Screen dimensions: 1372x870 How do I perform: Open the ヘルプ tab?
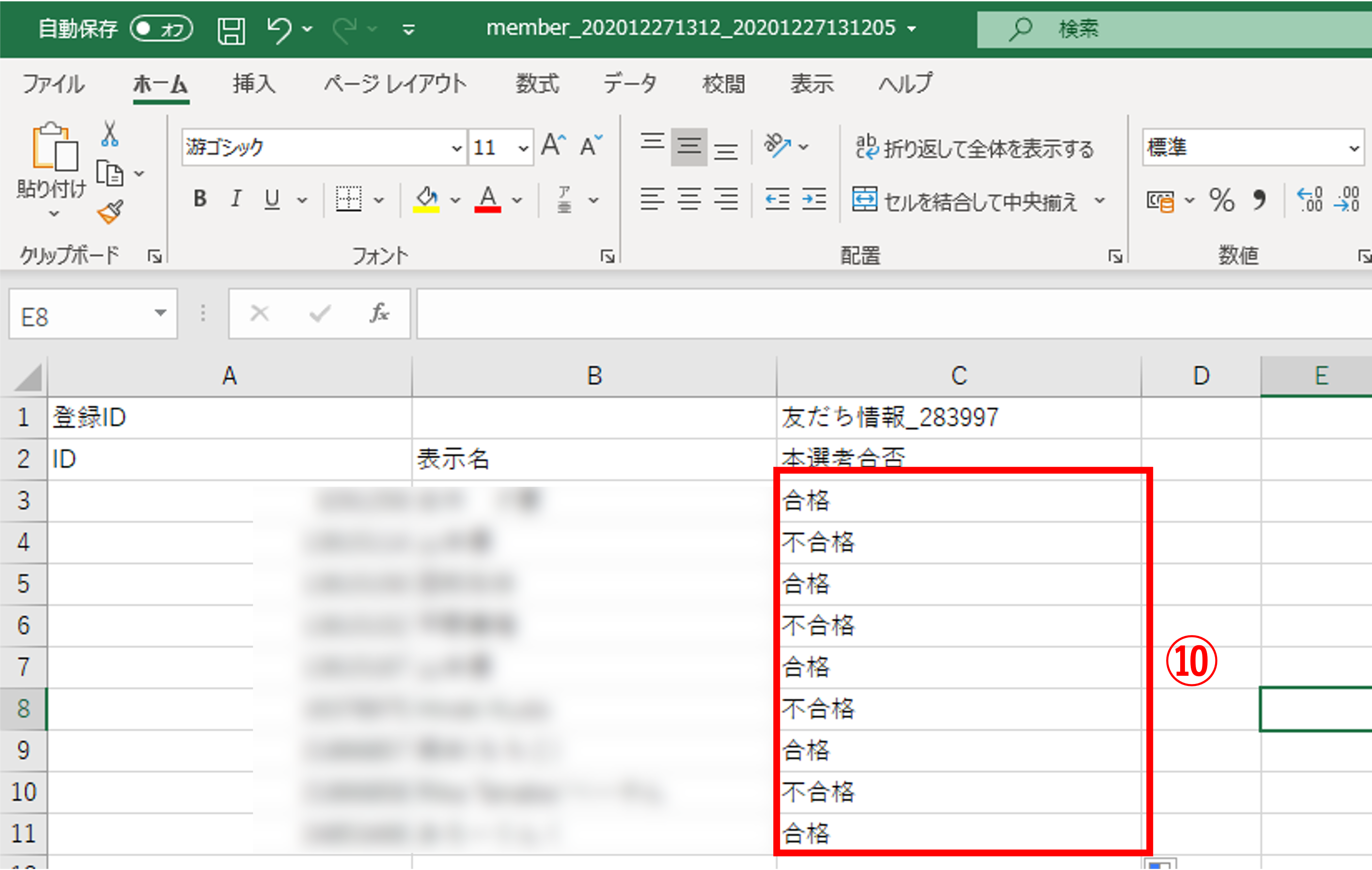(x=905, y=84)
